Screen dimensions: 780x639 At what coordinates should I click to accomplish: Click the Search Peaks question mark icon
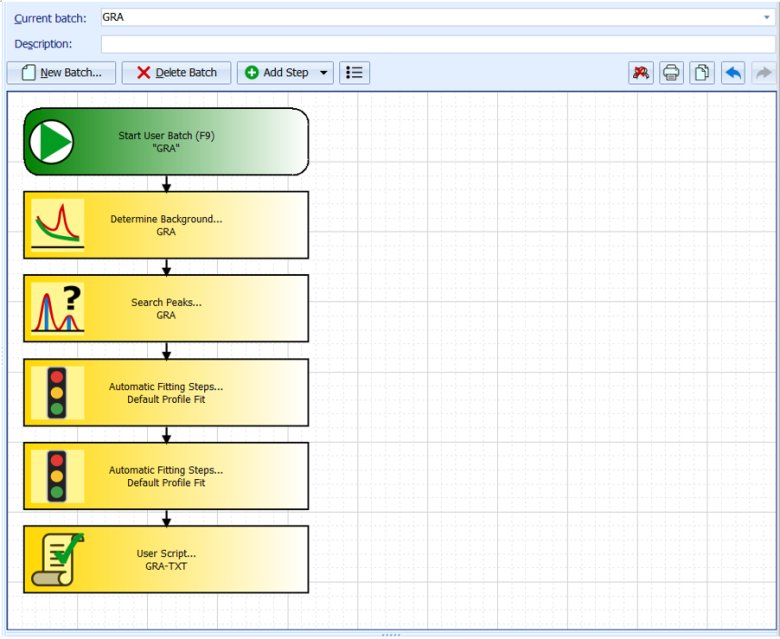57,308
